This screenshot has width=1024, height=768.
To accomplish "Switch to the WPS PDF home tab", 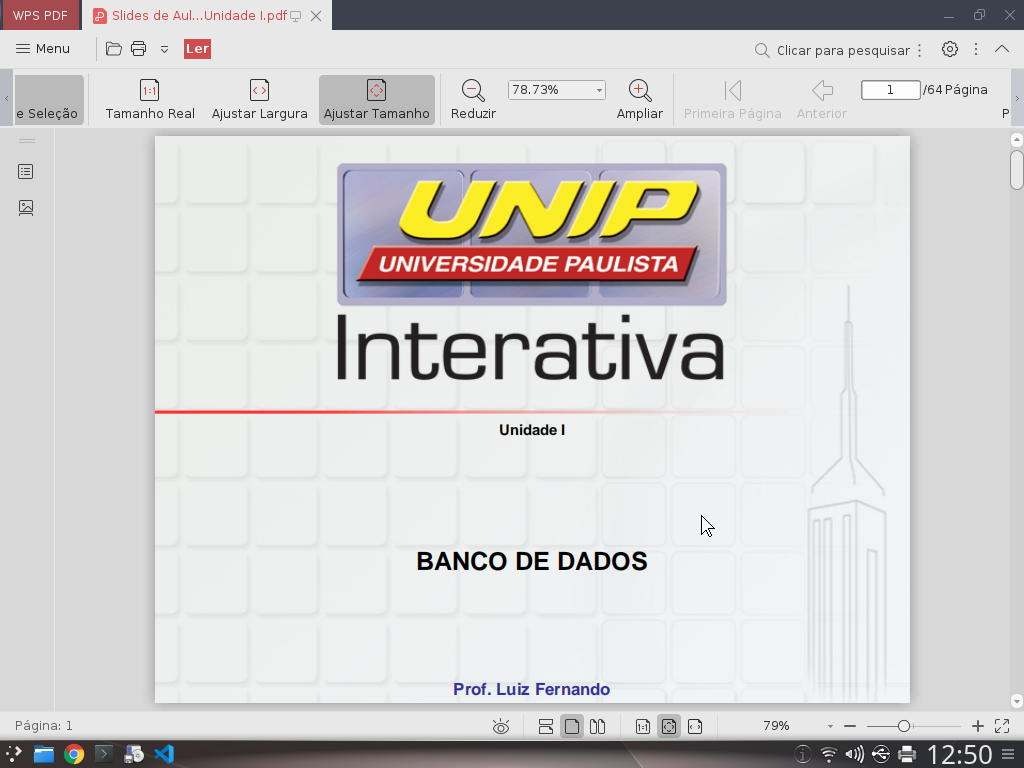I will [40, 16].
